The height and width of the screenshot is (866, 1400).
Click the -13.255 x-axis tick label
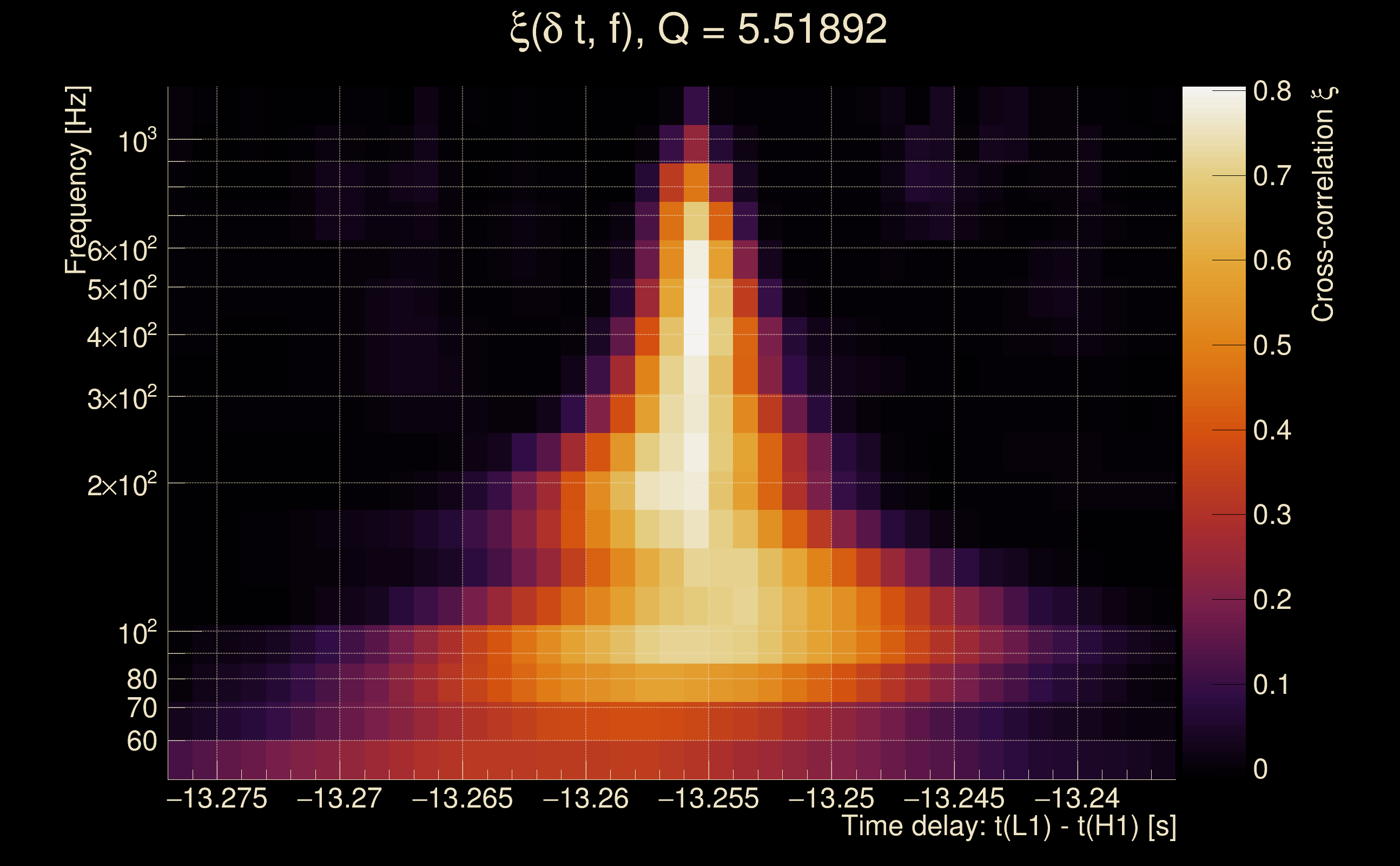[709, 798]
